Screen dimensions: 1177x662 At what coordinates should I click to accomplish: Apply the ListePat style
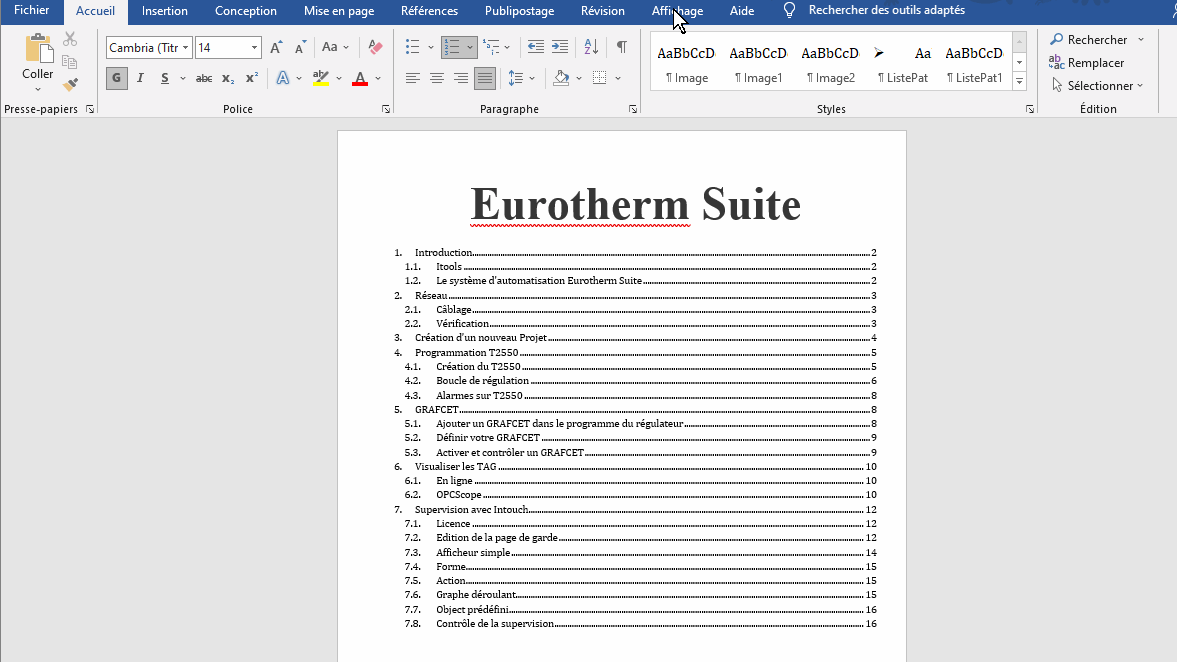point(903,64)
